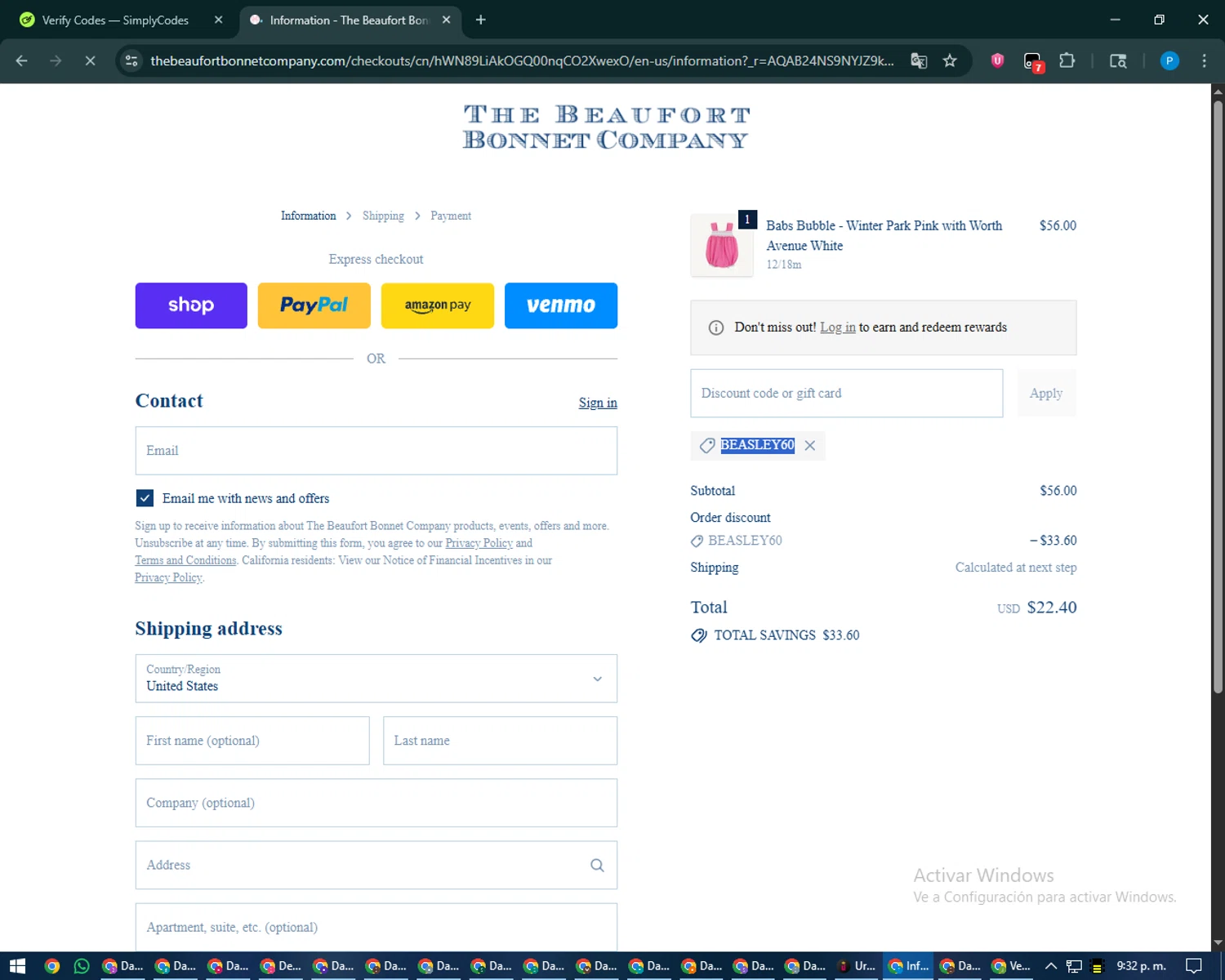Switch to the 'Ur...' taskbar window
The image size is (1225, 980).
coord(855,966)
